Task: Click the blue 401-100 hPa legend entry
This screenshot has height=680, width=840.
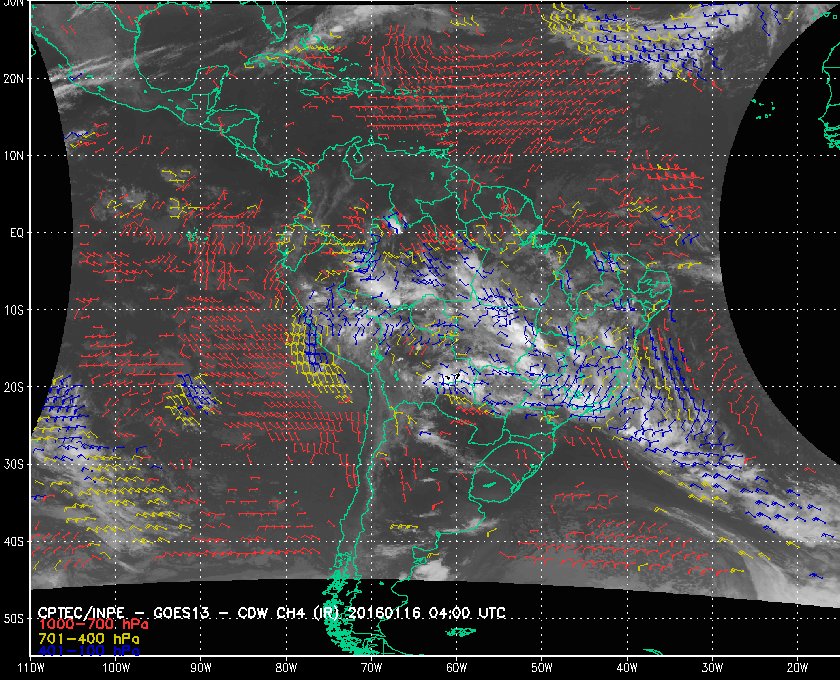Action: (x=89, y=651)
